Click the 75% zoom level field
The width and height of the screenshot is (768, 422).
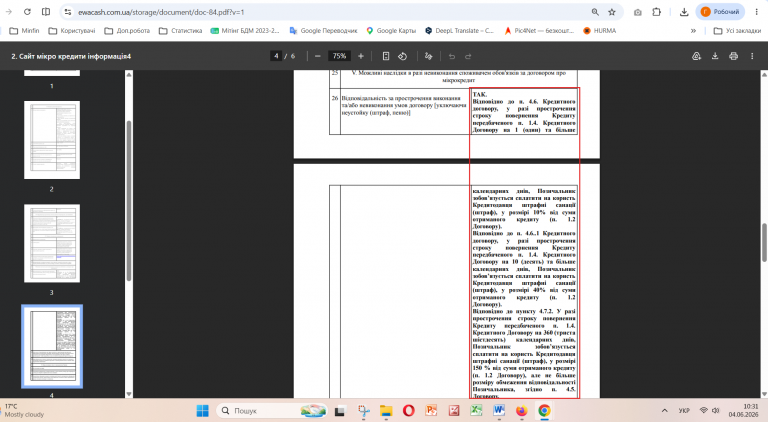coord(339,56)
